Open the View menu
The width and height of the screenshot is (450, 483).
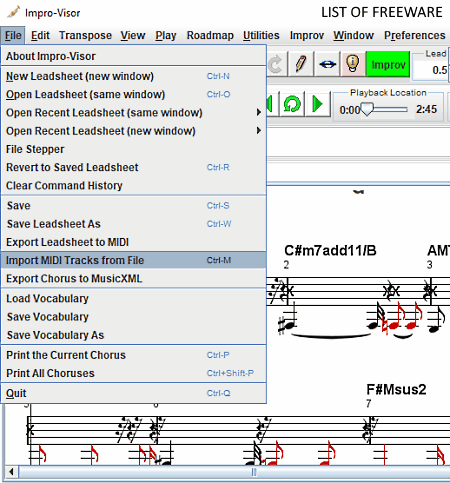[x=133, y=35]
